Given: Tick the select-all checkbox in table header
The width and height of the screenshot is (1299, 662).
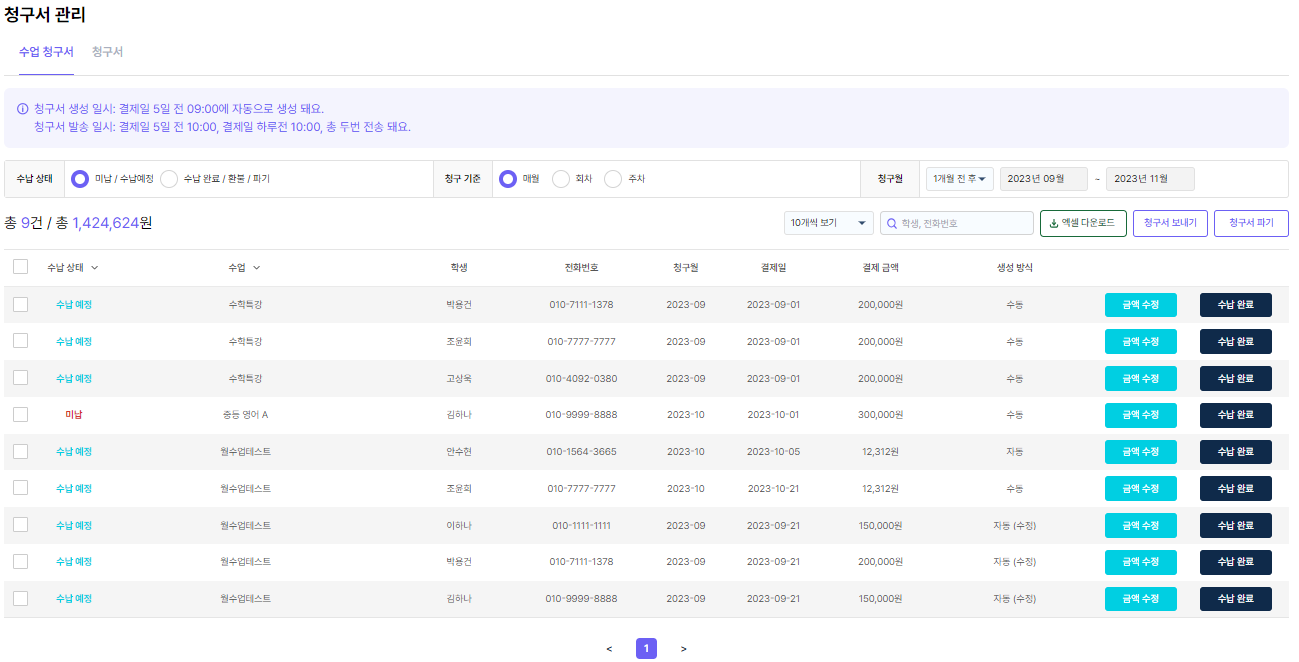Looking at the screenshot, I should [21, 267].
